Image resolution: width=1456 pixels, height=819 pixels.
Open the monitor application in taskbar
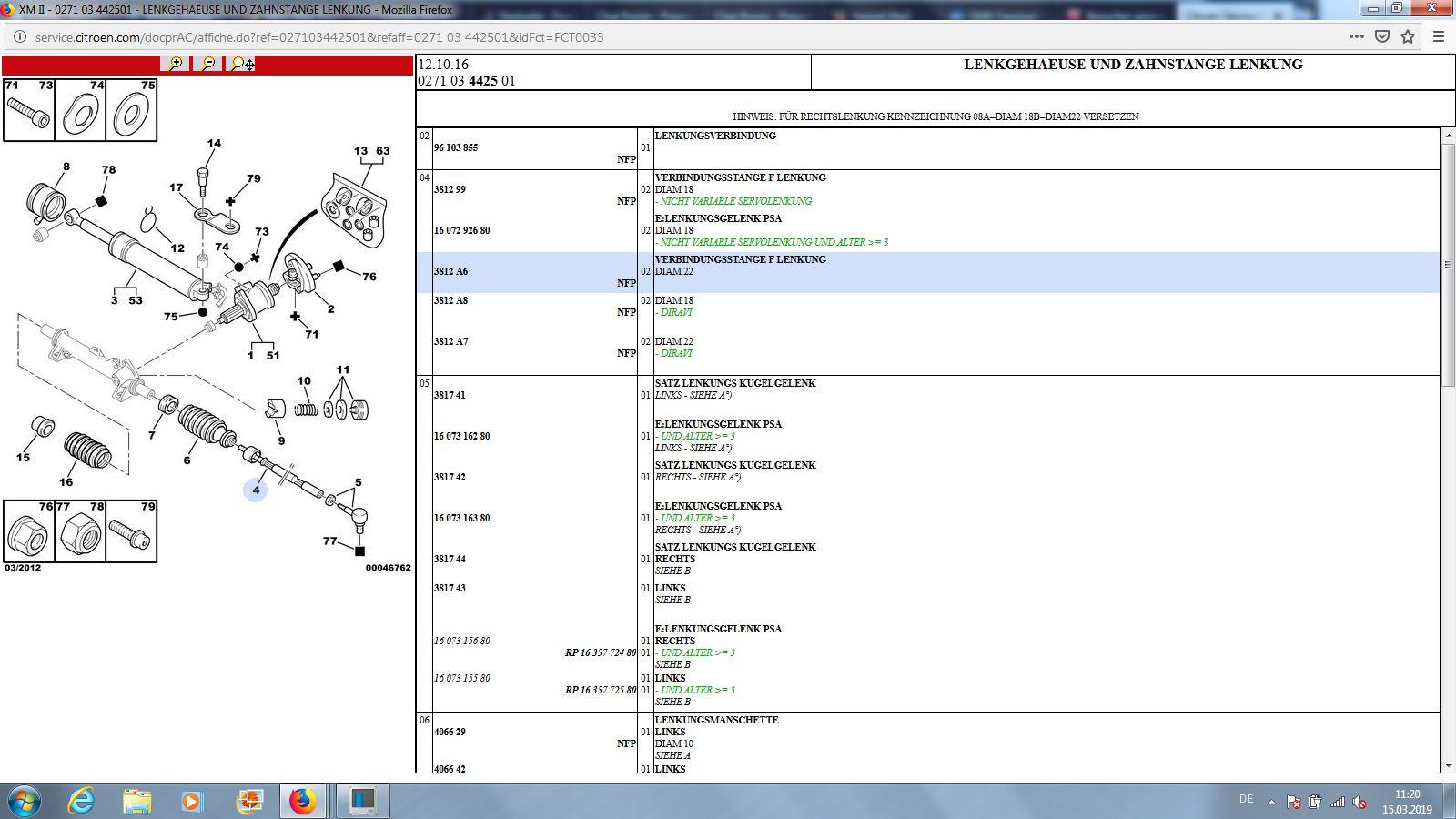(x=363, y=801)
